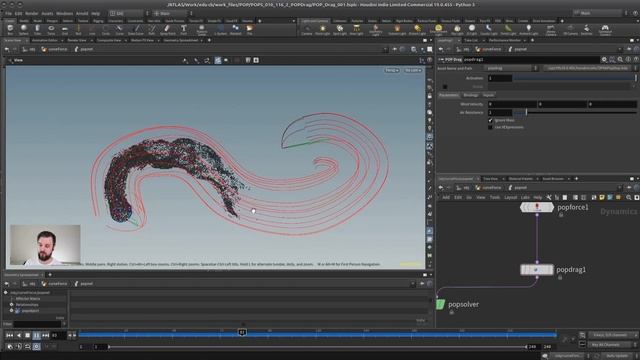Click the Camera shelf tool
Screen dimensions: 640x360
307,29
